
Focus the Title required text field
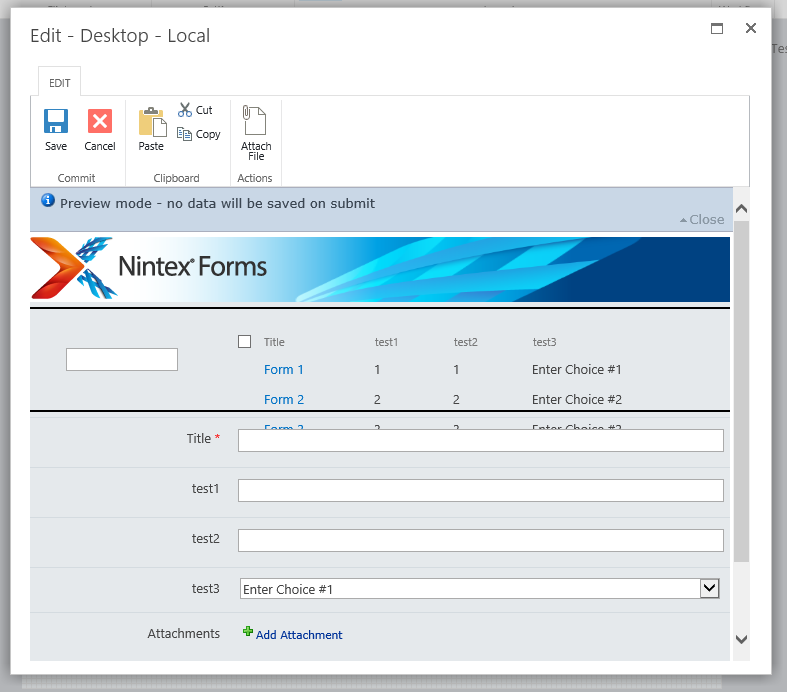click(x=481, y=441)
